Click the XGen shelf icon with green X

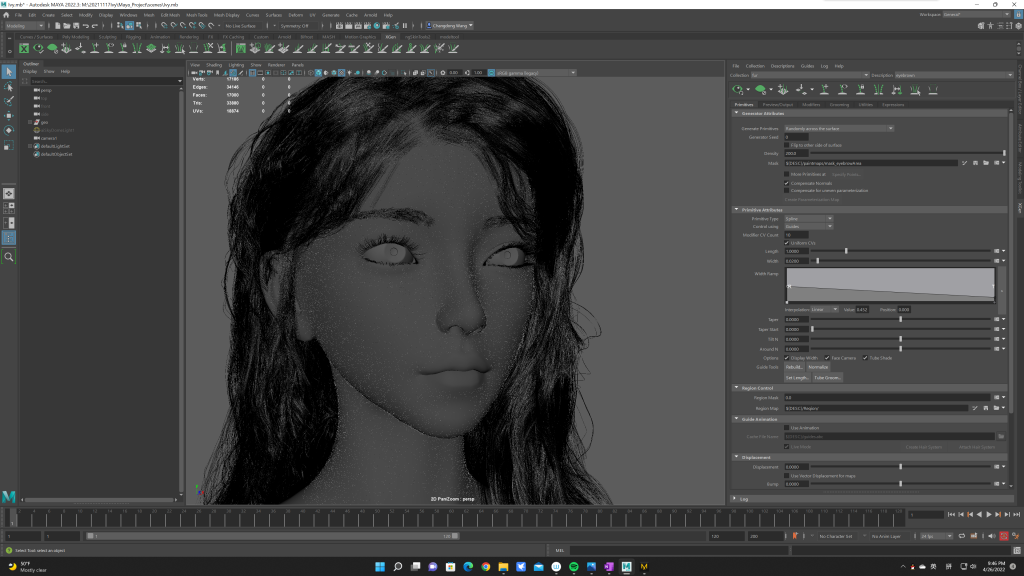pyautogui.click(x=24, y=47)
